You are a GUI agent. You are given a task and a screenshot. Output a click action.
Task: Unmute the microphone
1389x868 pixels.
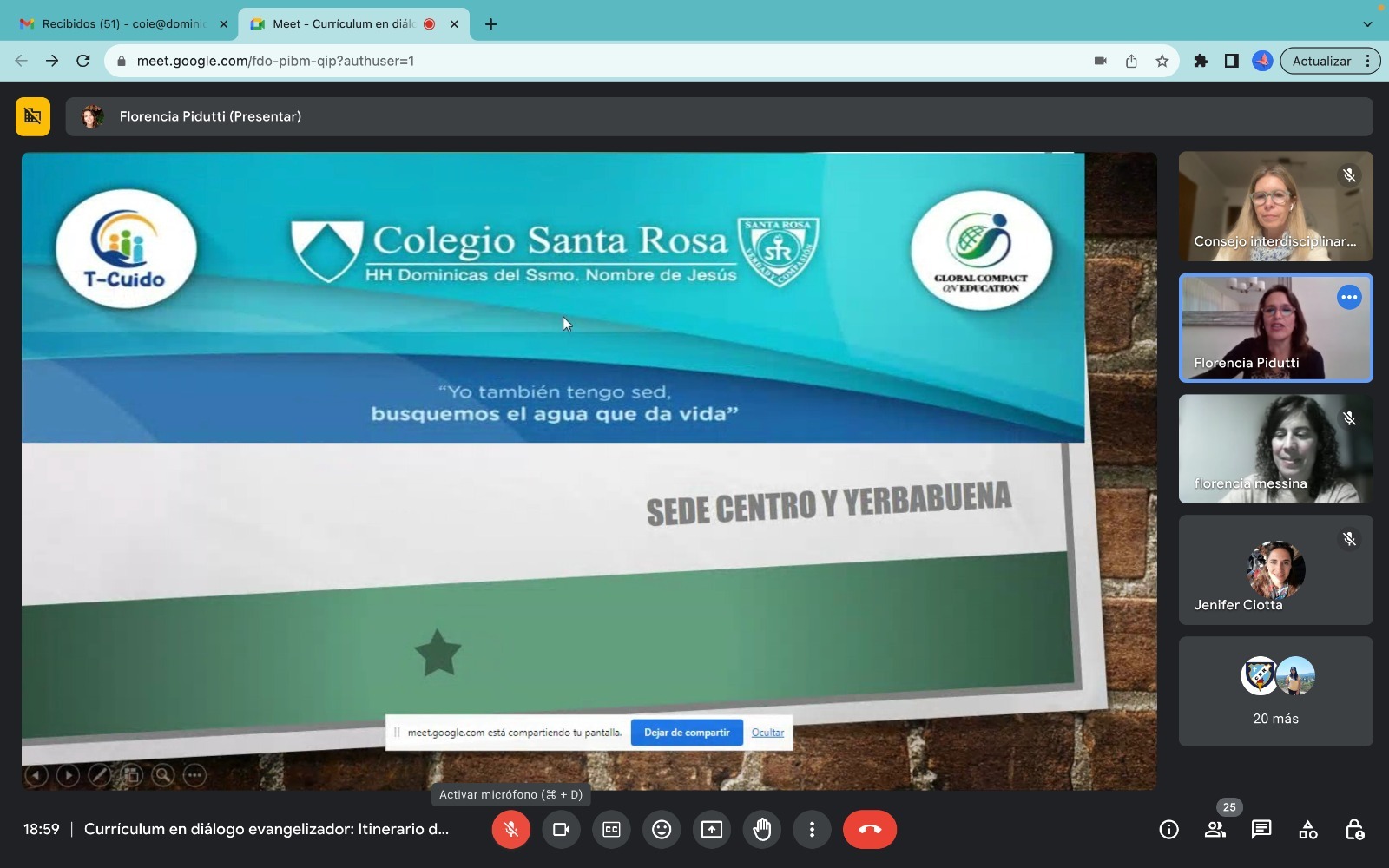(x=511, y=830)
